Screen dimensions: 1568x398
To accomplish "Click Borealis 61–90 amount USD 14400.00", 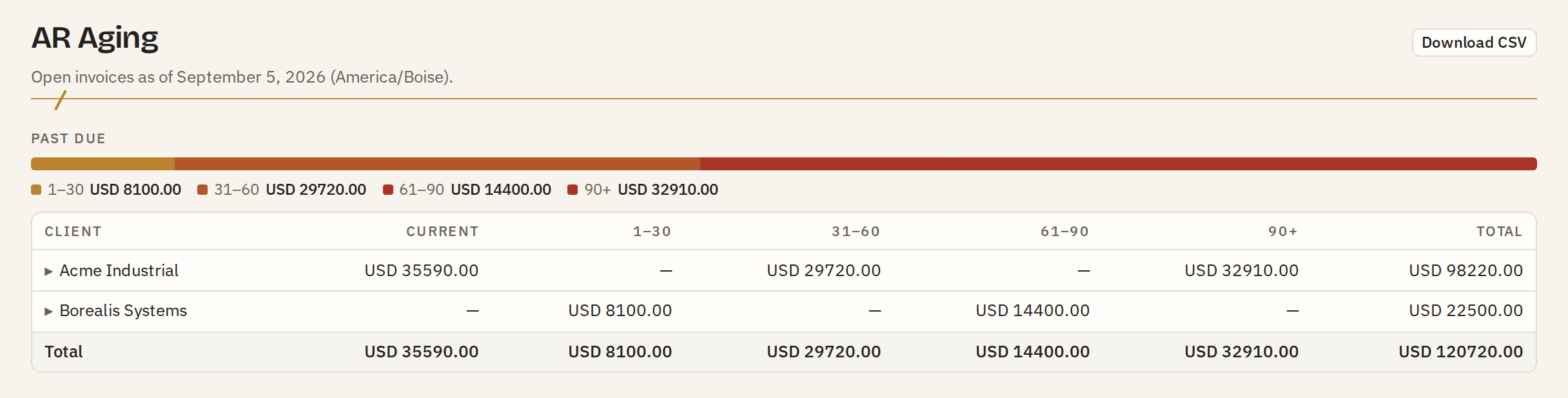I will click(1032, 310).
